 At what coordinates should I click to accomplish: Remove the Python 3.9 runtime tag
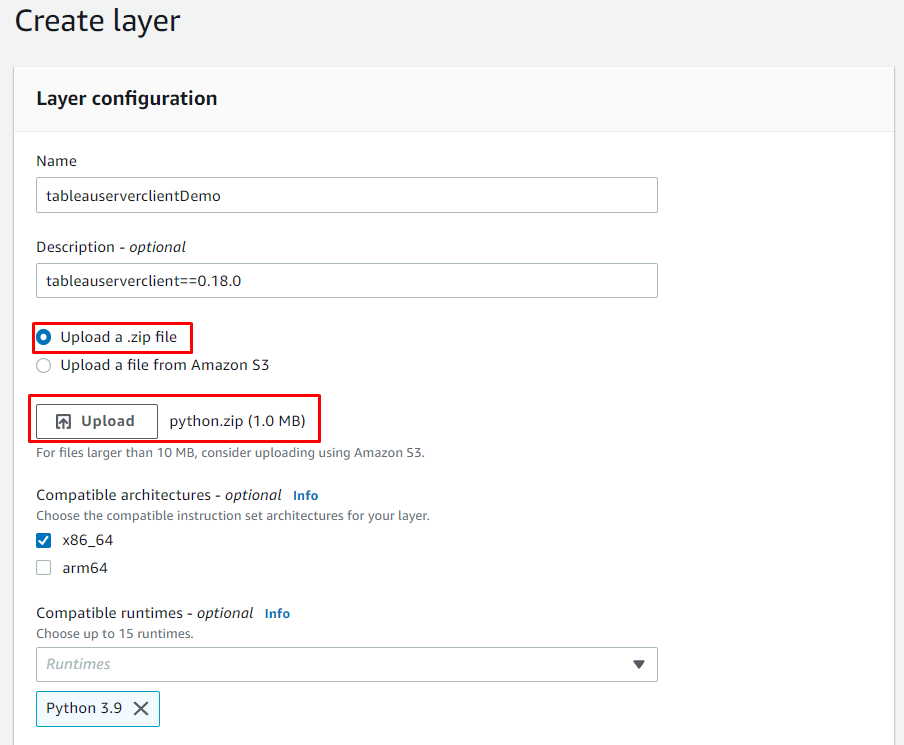tap(141, 709)
